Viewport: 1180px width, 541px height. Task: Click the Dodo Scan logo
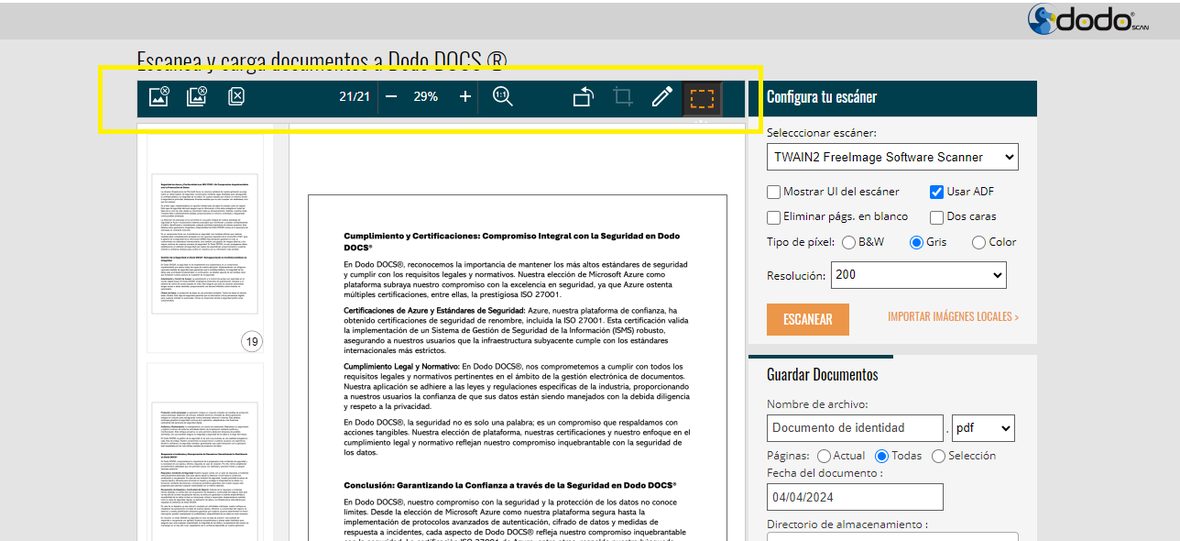pos(1088,21)
